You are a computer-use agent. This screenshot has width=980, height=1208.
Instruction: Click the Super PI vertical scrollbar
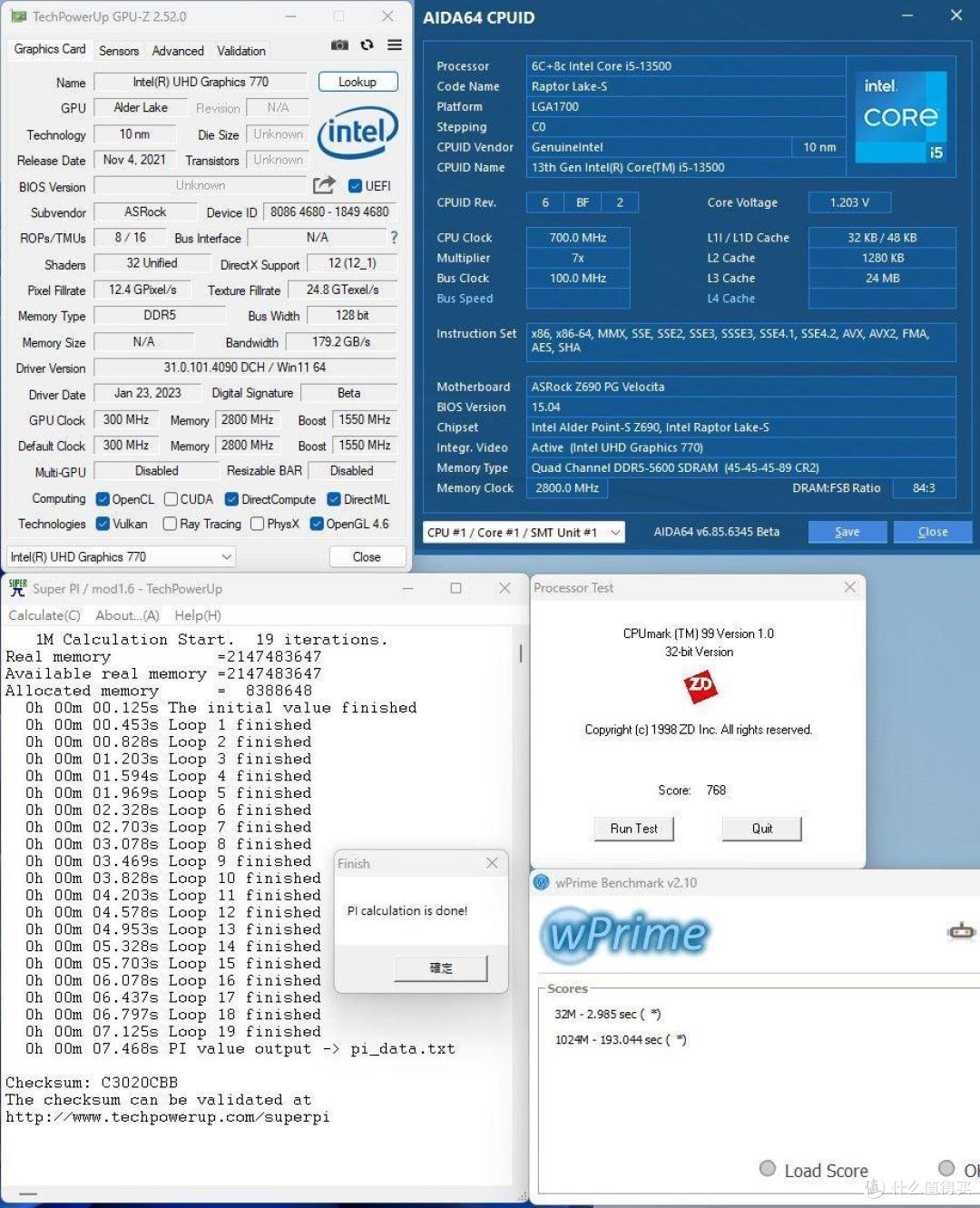pyautogui.click(x=519, y=653)
